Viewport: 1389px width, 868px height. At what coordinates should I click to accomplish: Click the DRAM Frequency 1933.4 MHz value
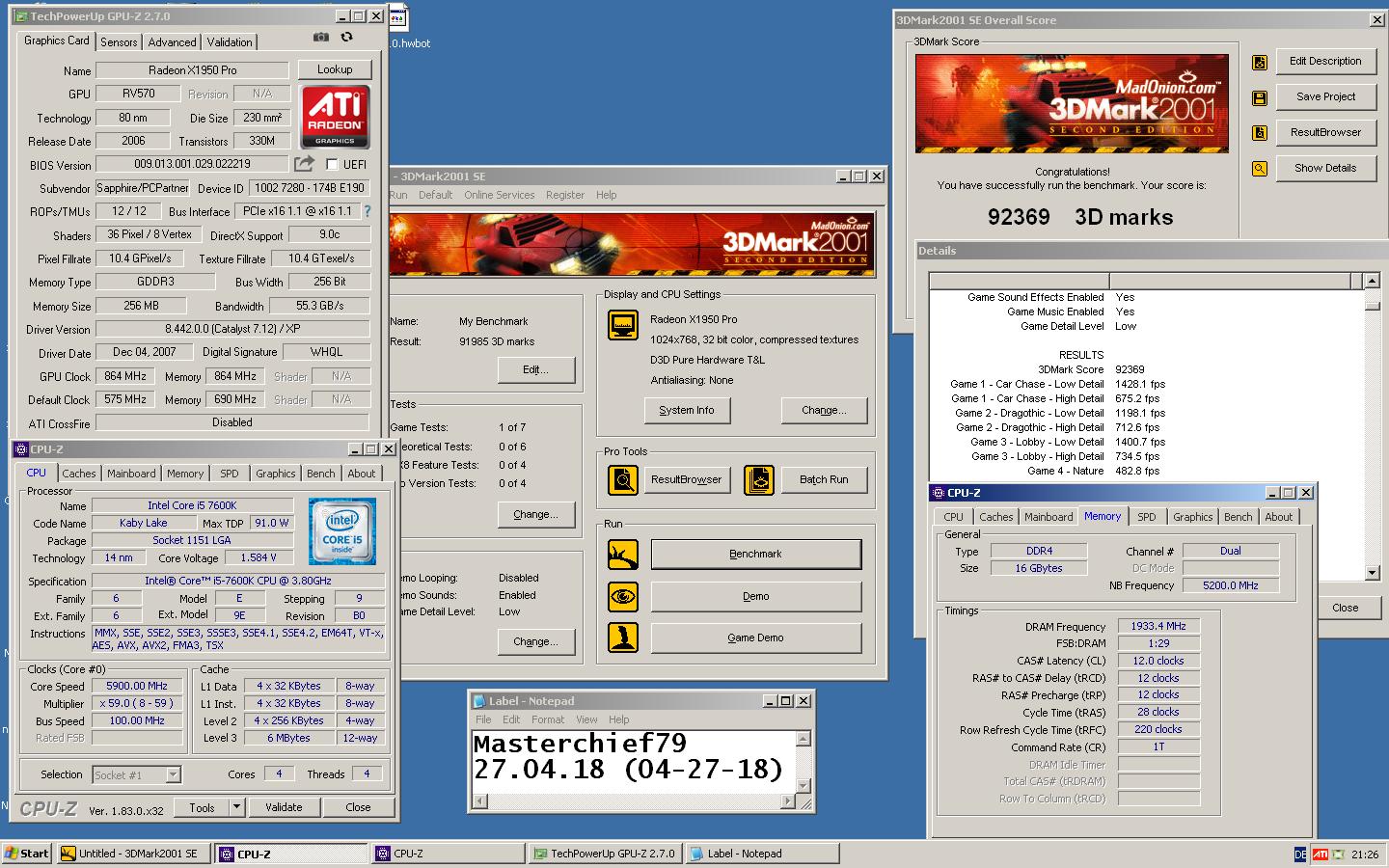coord(1158,626)
